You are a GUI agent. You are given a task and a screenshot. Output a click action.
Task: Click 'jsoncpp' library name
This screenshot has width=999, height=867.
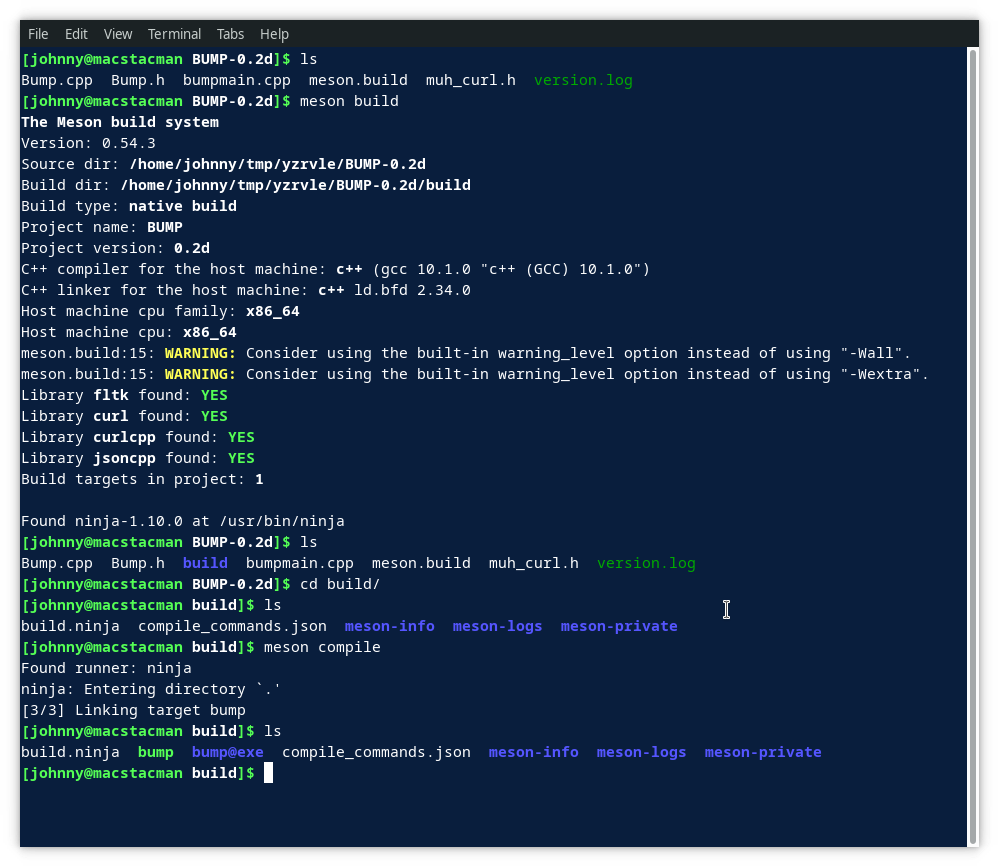(x=124, y=459)
